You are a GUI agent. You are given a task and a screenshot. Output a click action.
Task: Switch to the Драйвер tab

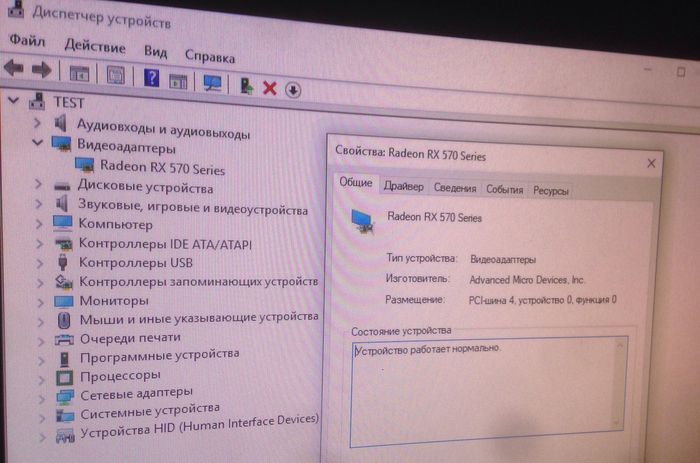pyautogui.click(x=404, y=186)
